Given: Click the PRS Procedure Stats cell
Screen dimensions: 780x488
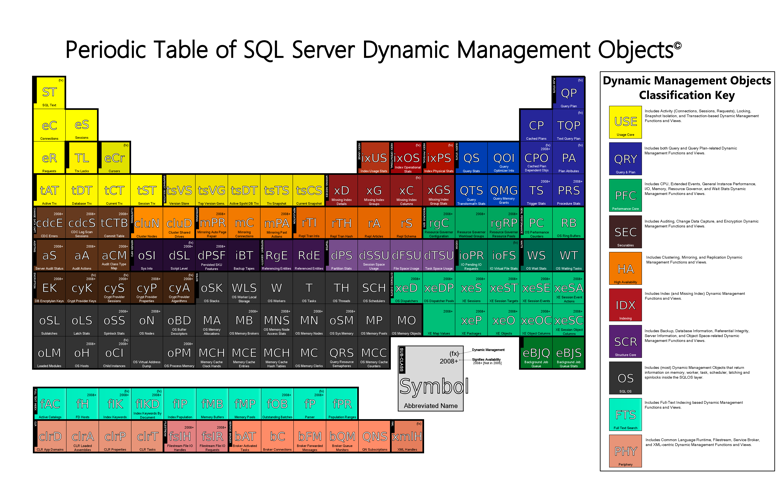Looking at the screenshot, I should pos(569,191).
